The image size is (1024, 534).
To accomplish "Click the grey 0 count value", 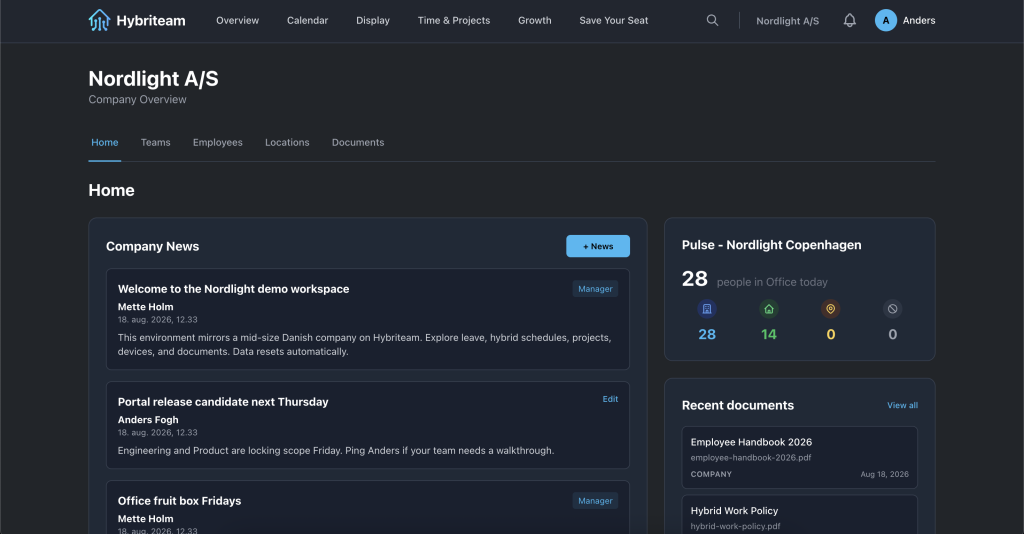I will pos(893,334).
